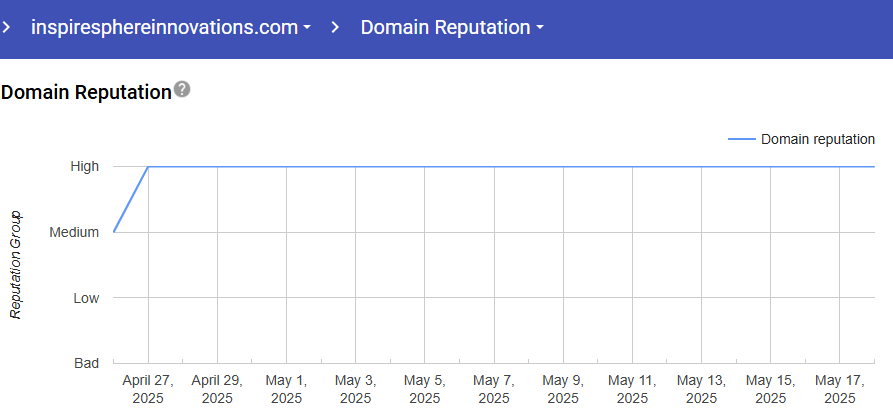Click the blue line marker in the legend

741,139
